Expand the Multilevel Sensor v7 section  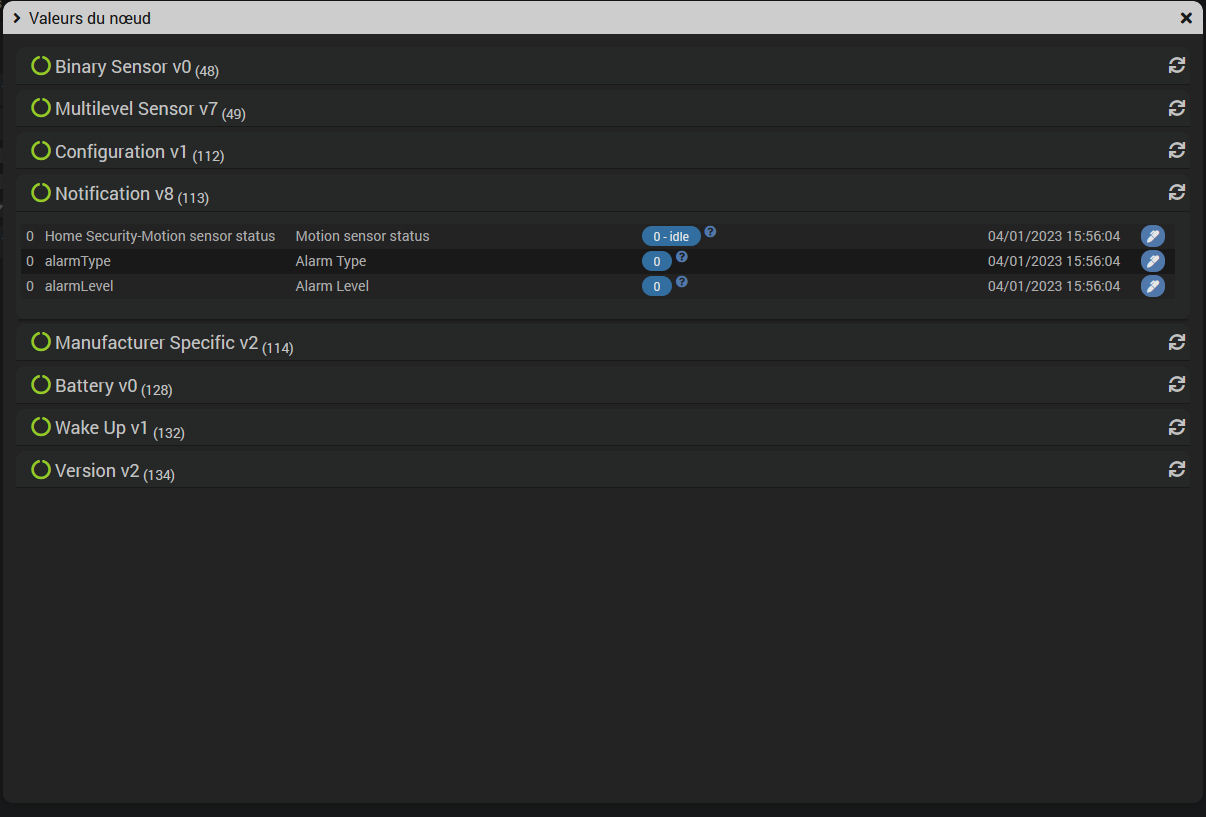pos(138,109)
